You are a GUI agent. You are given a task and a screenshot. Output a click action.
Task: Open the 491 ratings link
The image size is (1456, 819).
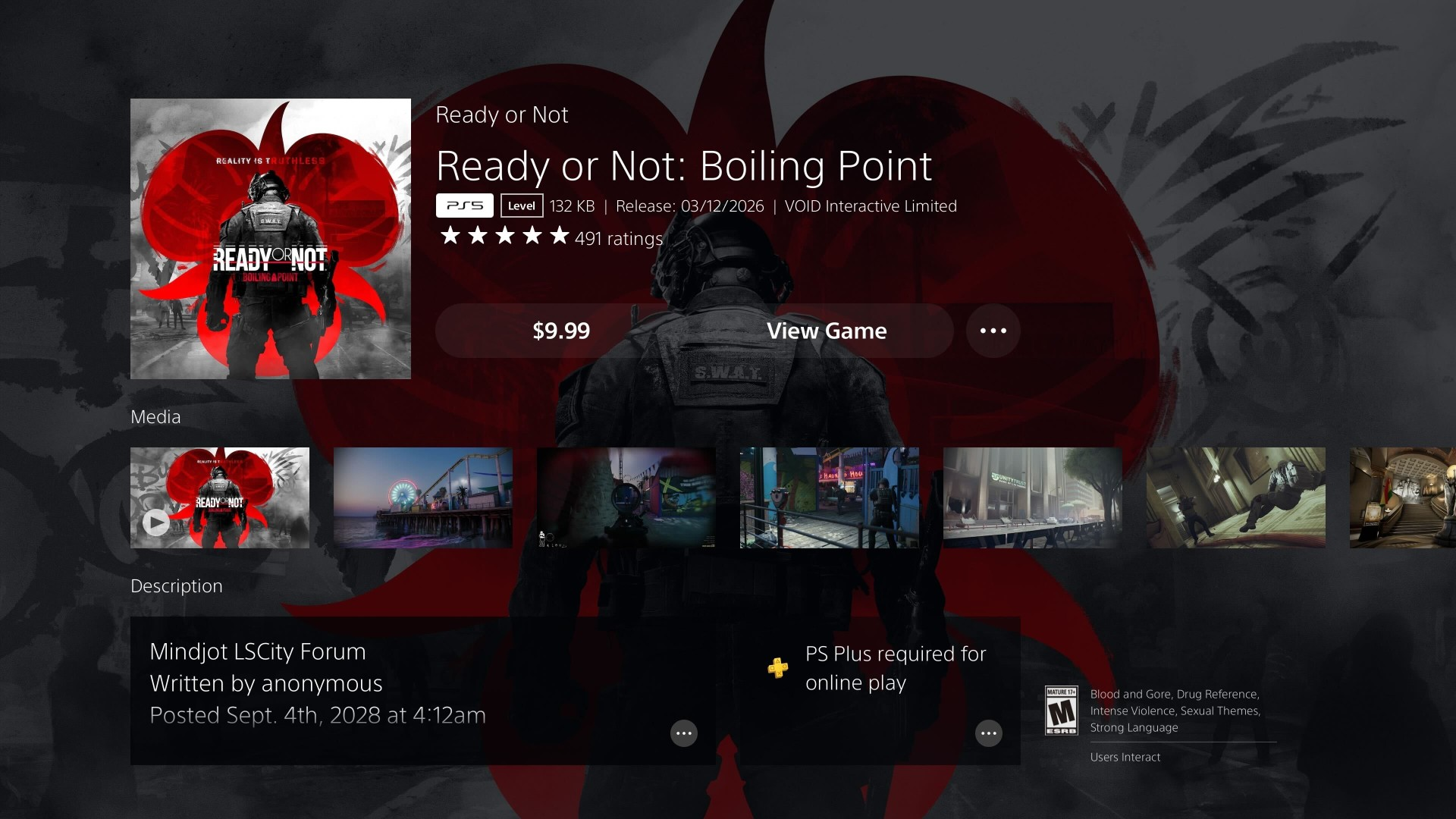click(619, 239)
